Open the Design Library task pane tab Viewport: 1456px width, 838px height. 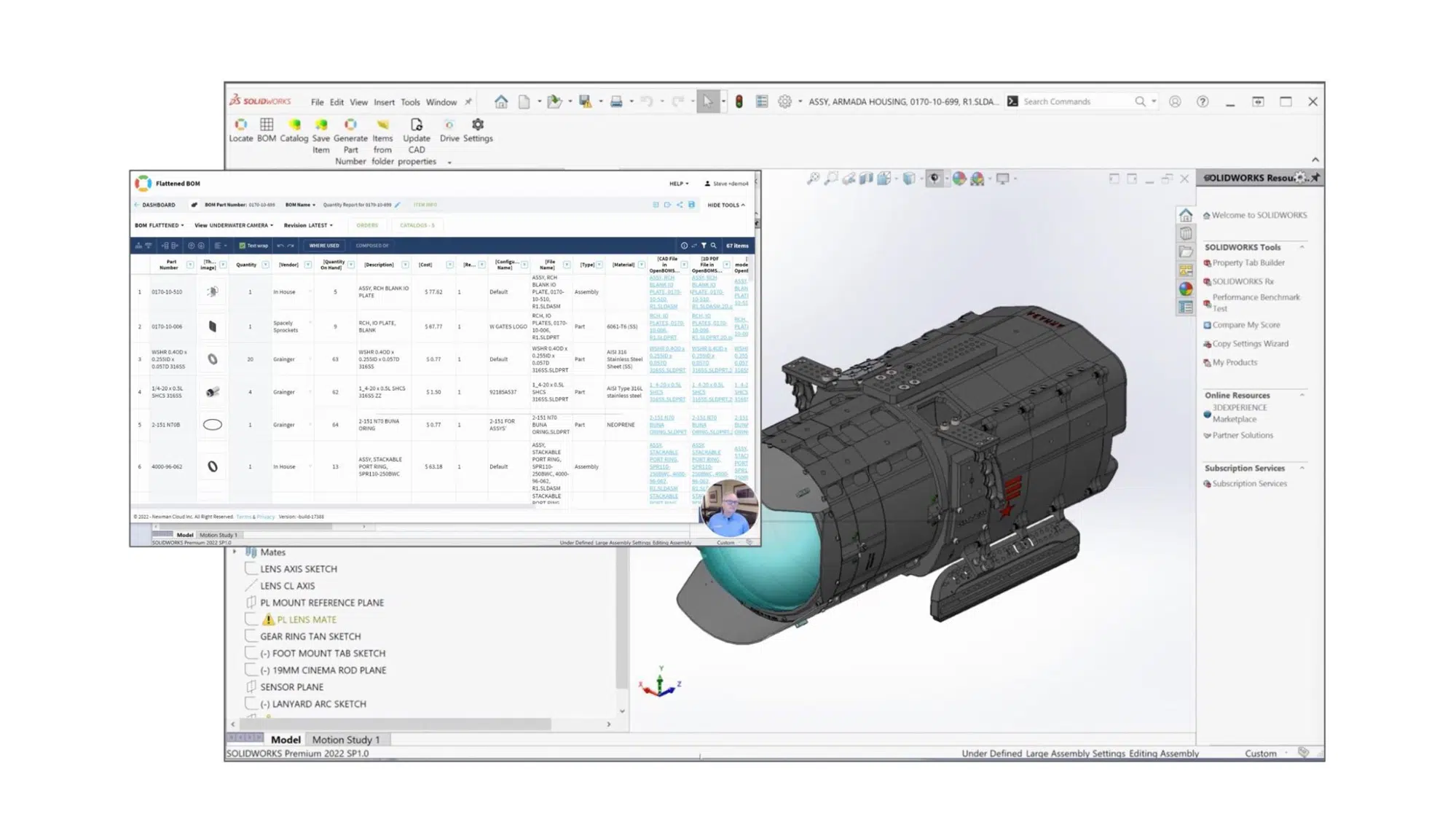click(1186, 233)
